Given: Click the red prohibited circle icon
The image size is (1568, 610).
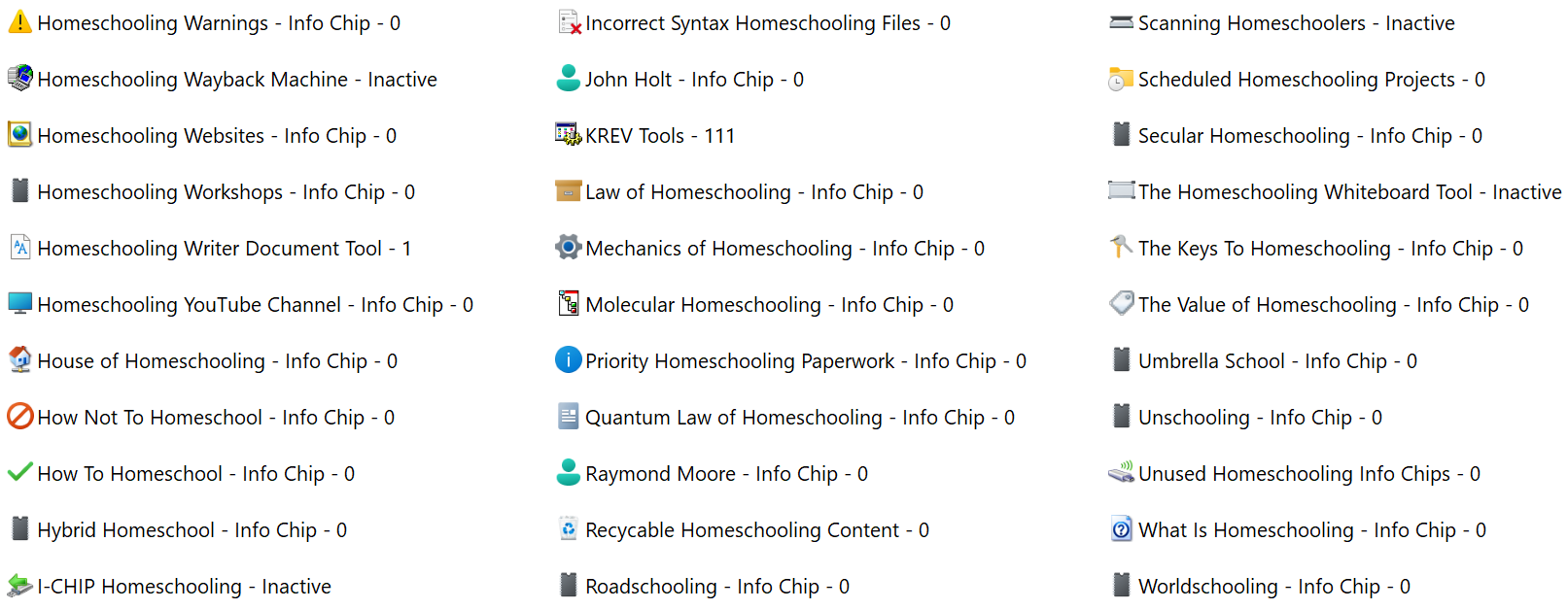Looking at the screenshot, I should point(19,417).
